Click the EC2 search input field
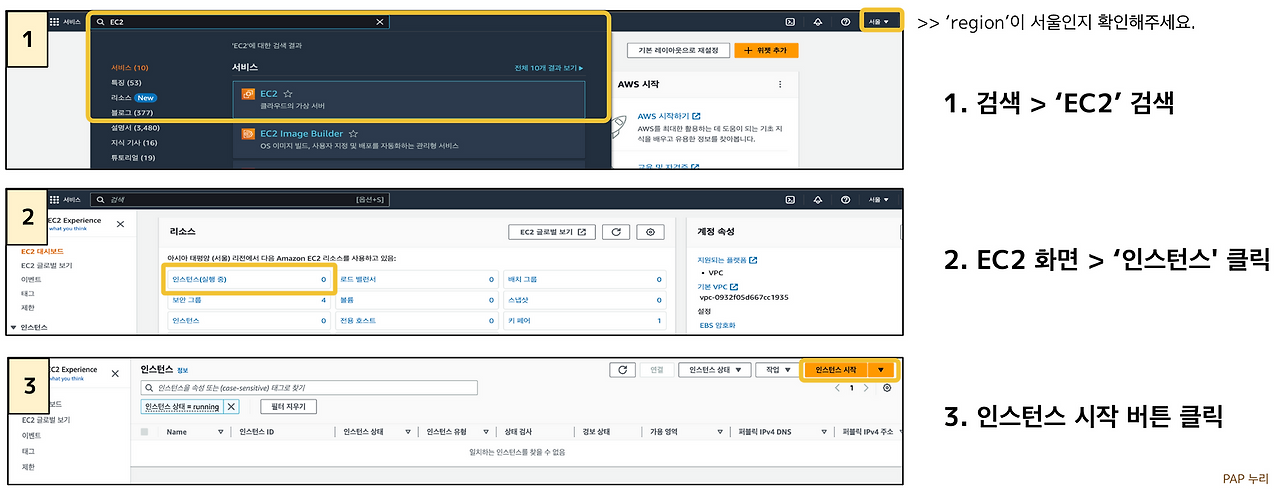This screenshot has height=494, width=1280. (239, 21)
